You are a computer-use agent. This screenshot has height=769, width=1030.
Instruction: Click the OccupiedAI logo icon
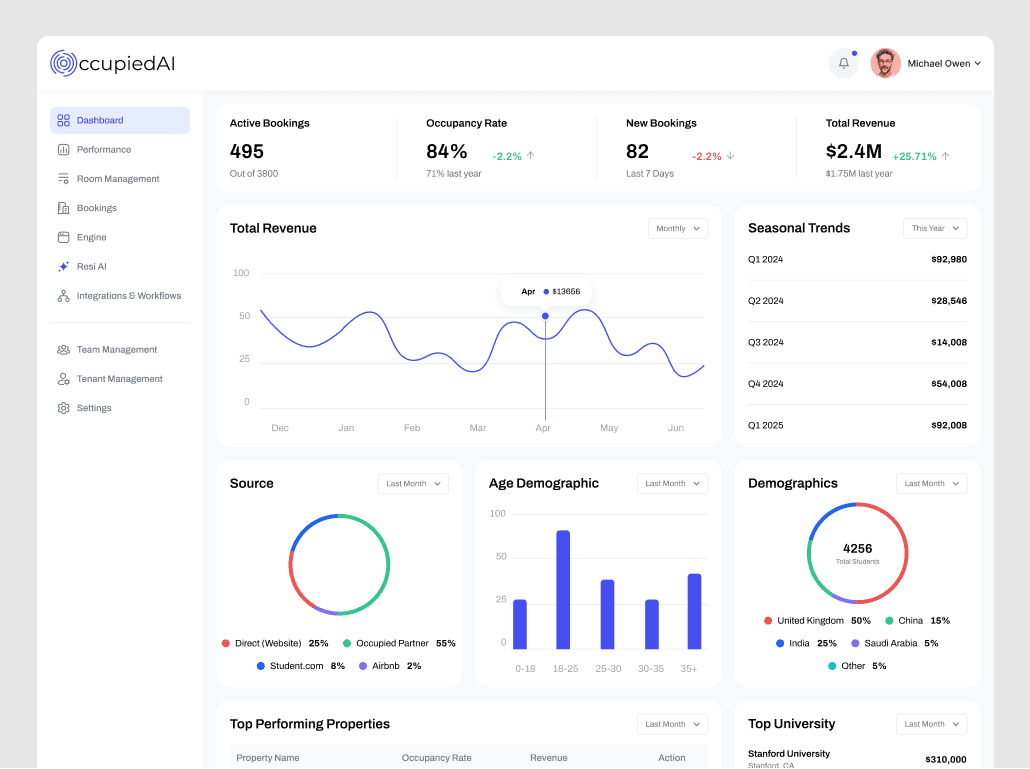[64, 64]
